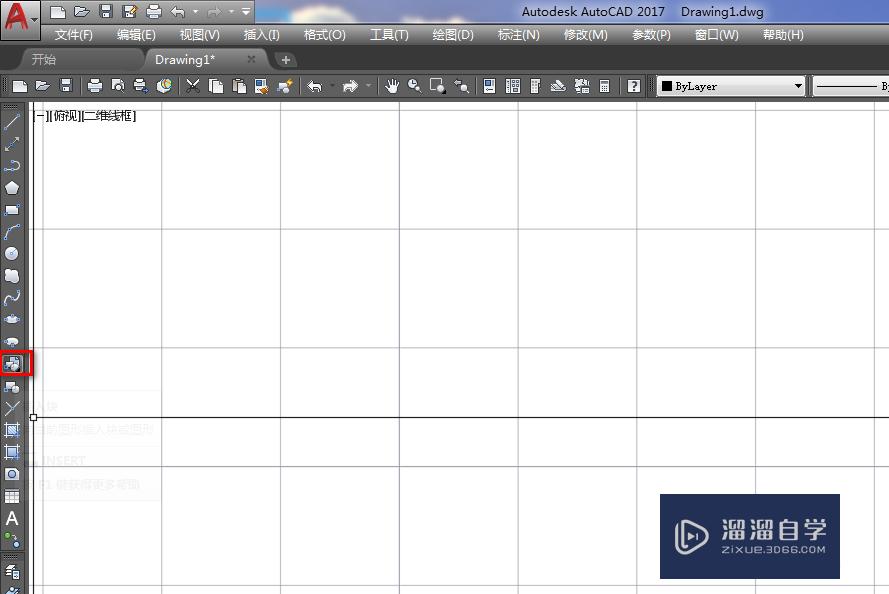Viewport: 889px width, 594px height.
Task: Click the Help question mark icon
Action: click(x=634, y=86)
